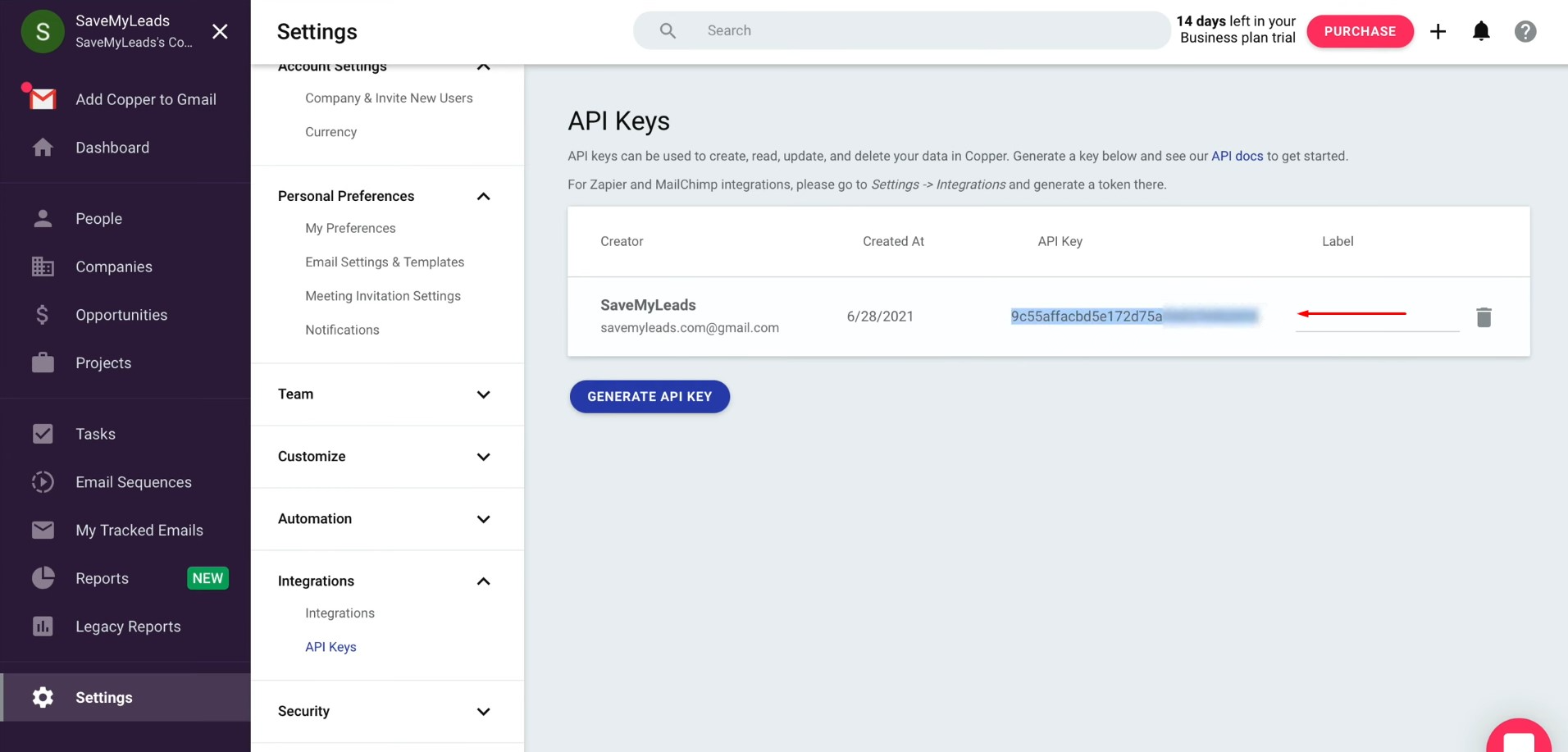
Task: Click the Companies building icon
Action: click(43, 267)
